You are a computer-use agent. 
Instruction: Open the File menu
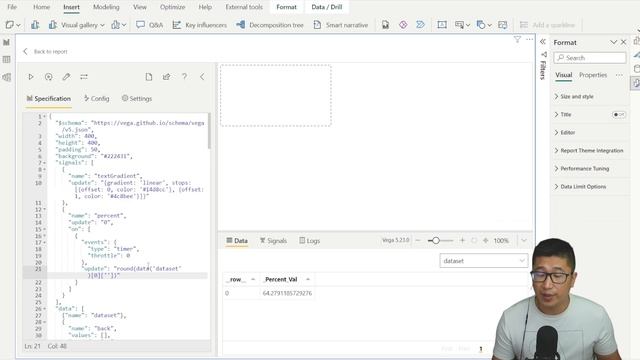[12, 7]
